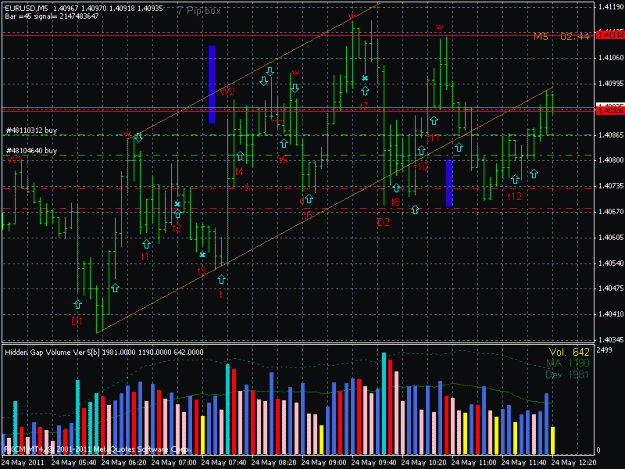Select the down arrow beside the first w label
Image resolution: width=625 pixels, height=469 pixels.
[138, 137]
